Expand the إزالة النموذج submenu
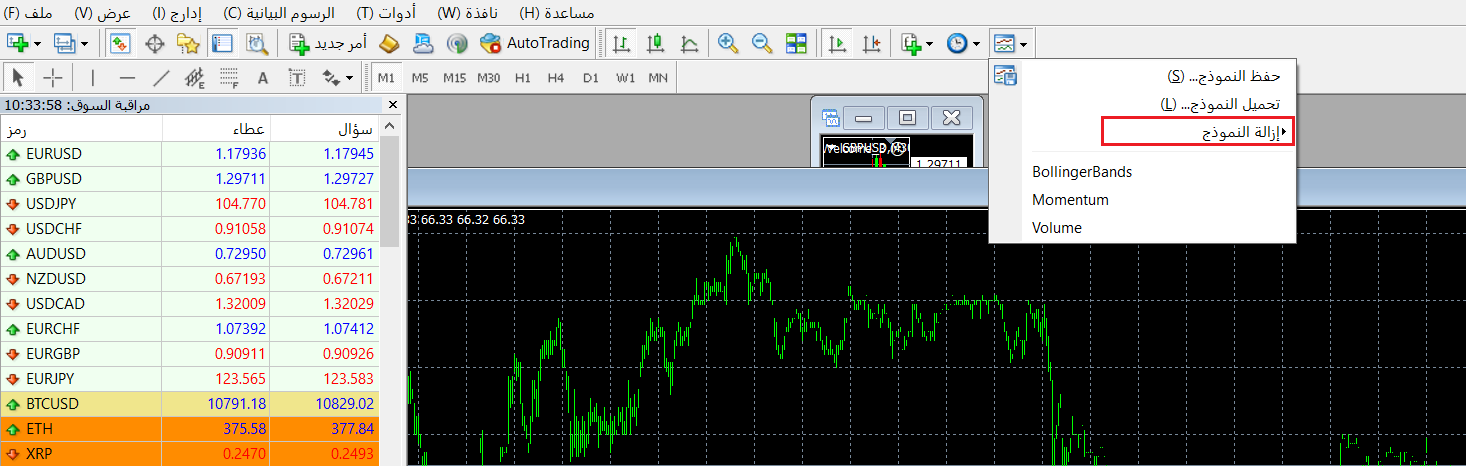The width and height of the screenshot is (1466, 466). pos(1197,132)
